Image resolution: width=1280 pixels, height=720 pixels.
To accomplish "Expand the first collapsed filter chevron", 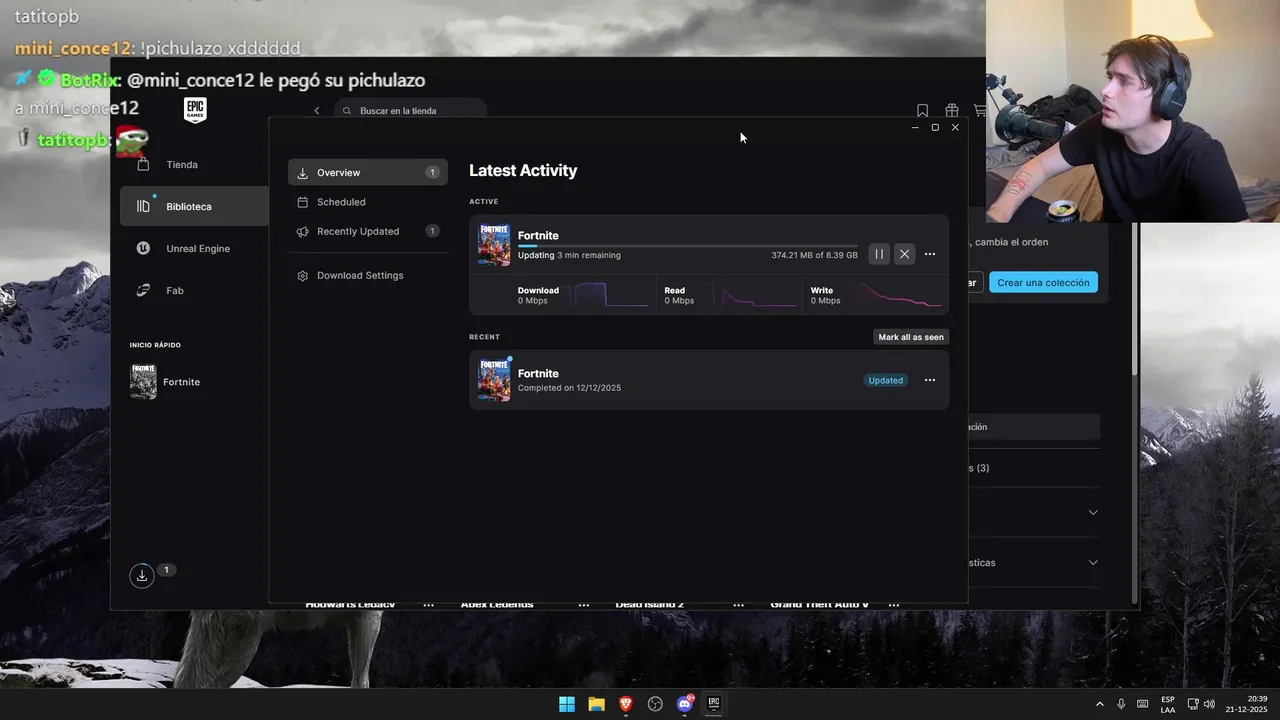I will tap(1093, 512).
